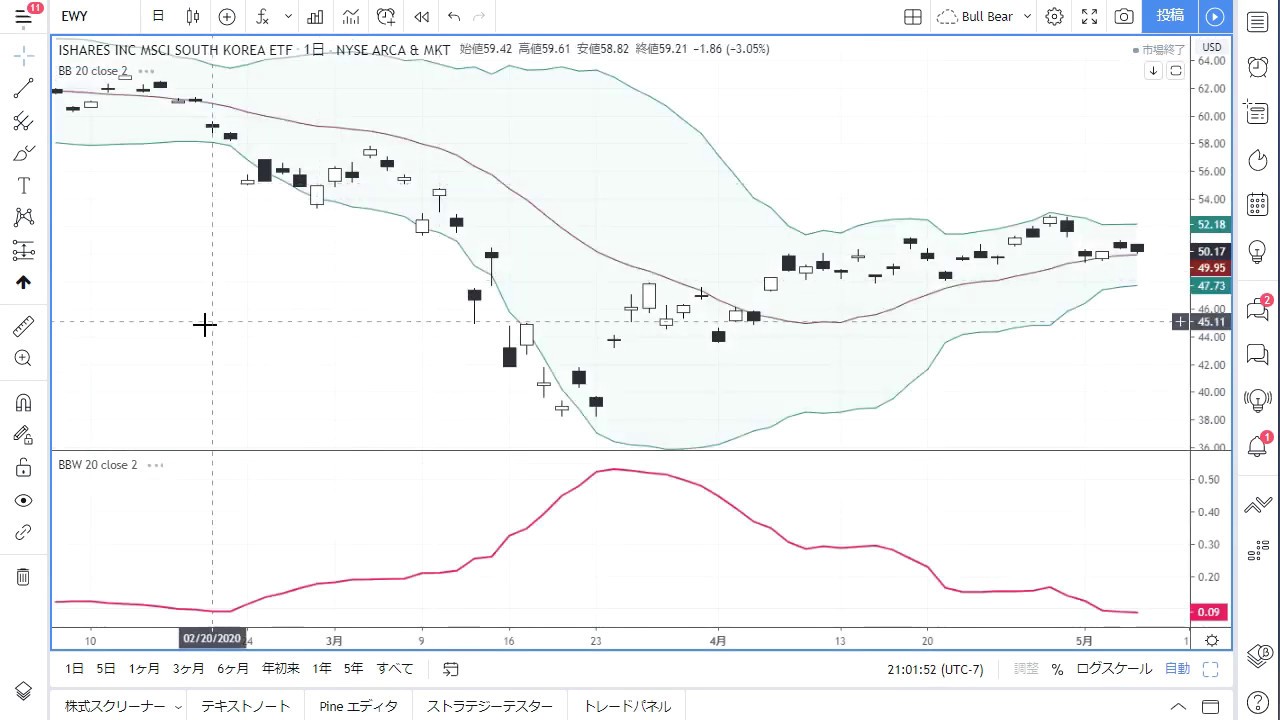This screenshot has width=1280, height=720.
Task: Open the Pine エディタ tab
Action: [358, 706]
